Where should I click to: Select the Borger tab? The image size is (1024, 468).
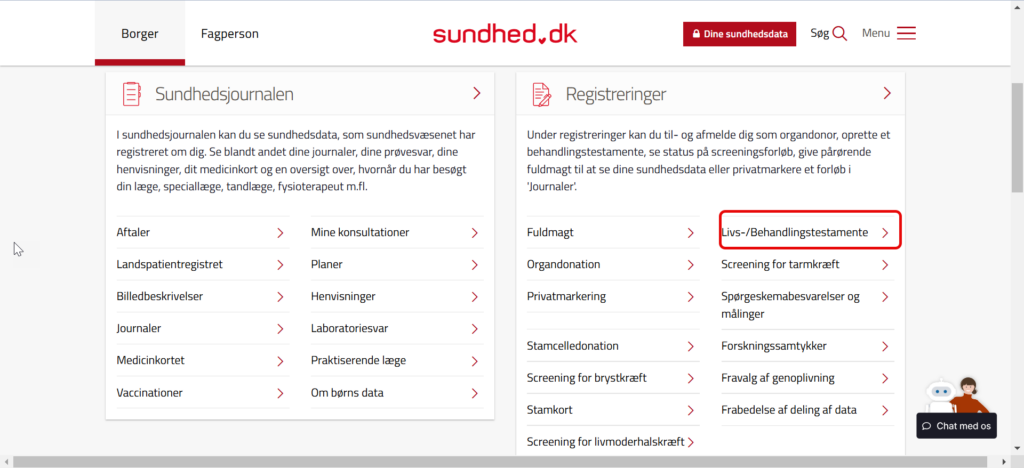click(140, 34)
